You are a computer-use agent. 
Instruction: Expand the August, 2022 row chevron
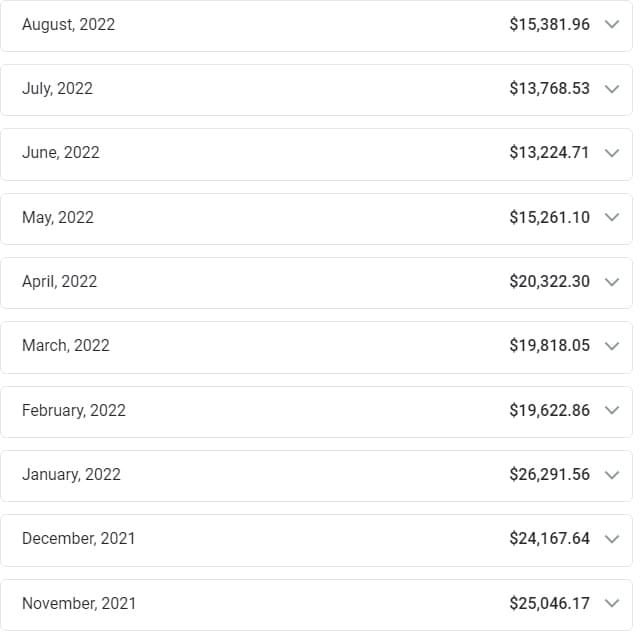[613, 25]
